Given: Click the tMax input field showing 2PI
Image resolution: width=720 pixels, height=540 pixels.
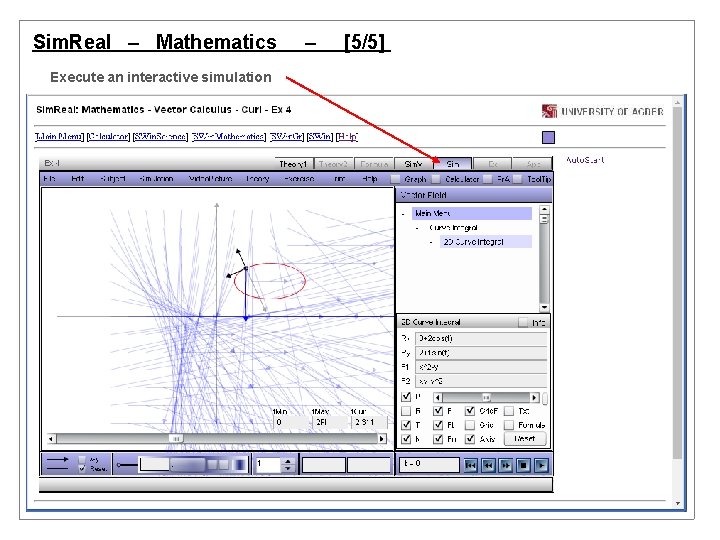Looking at the screenshot, I should (x=330, y=422).
